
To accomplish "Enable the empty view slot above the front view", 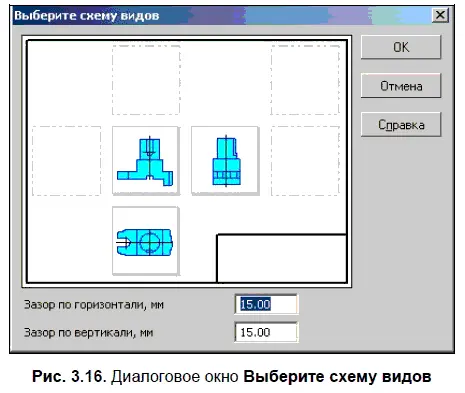I will click(146, 80).
